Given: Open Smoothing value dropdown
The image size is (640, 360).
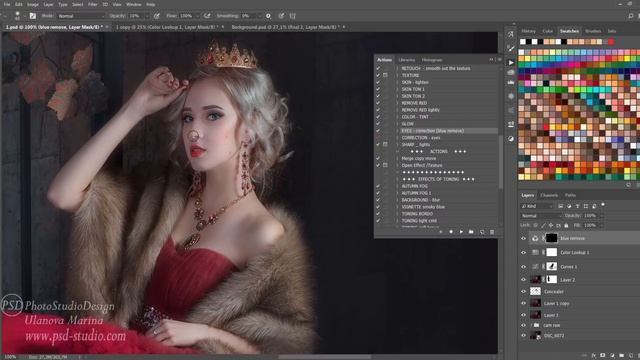Looking at the screenshot, I should point(259,16).
